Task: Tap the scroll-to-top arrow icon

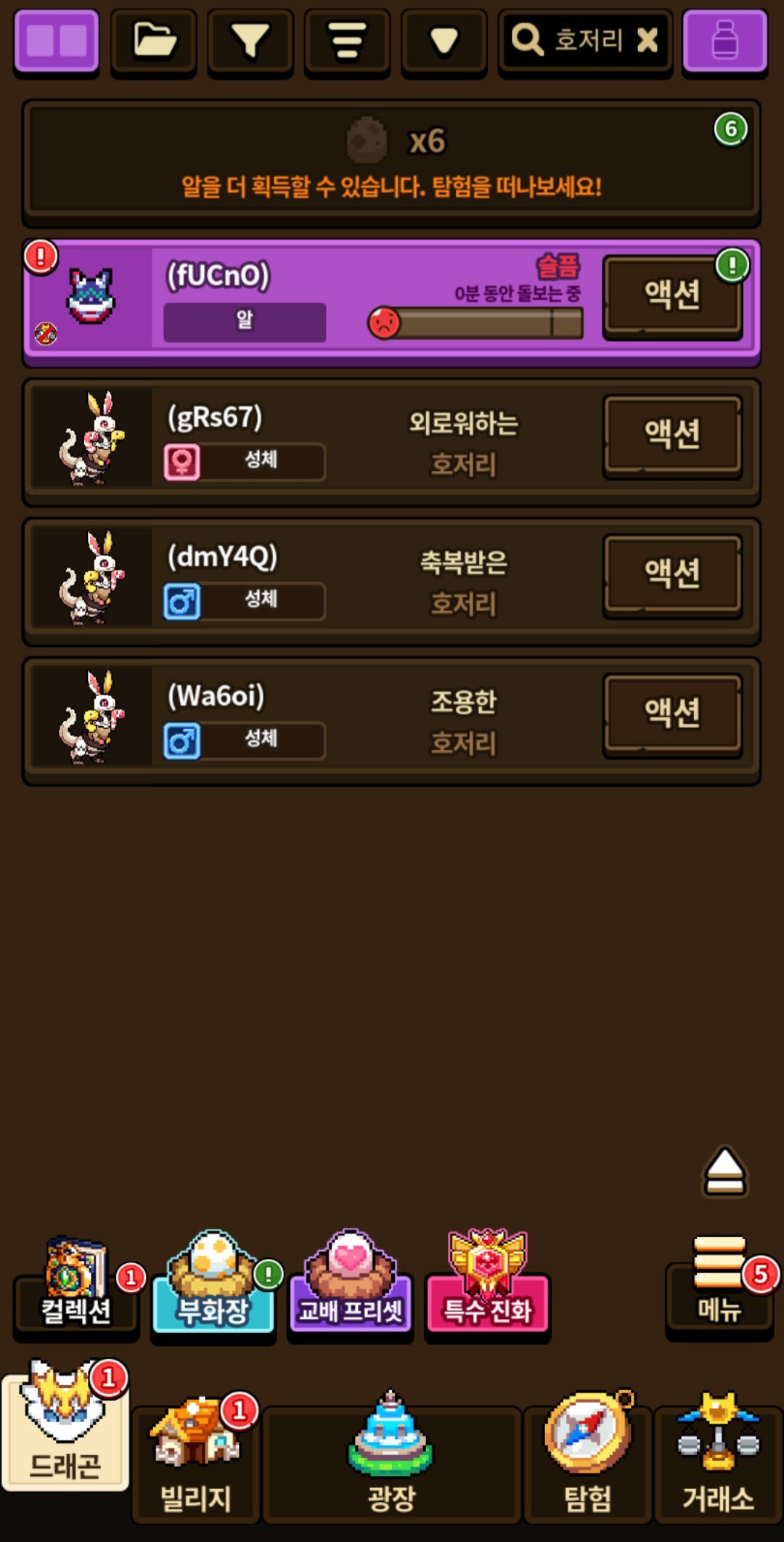Action: [724, 1172]
